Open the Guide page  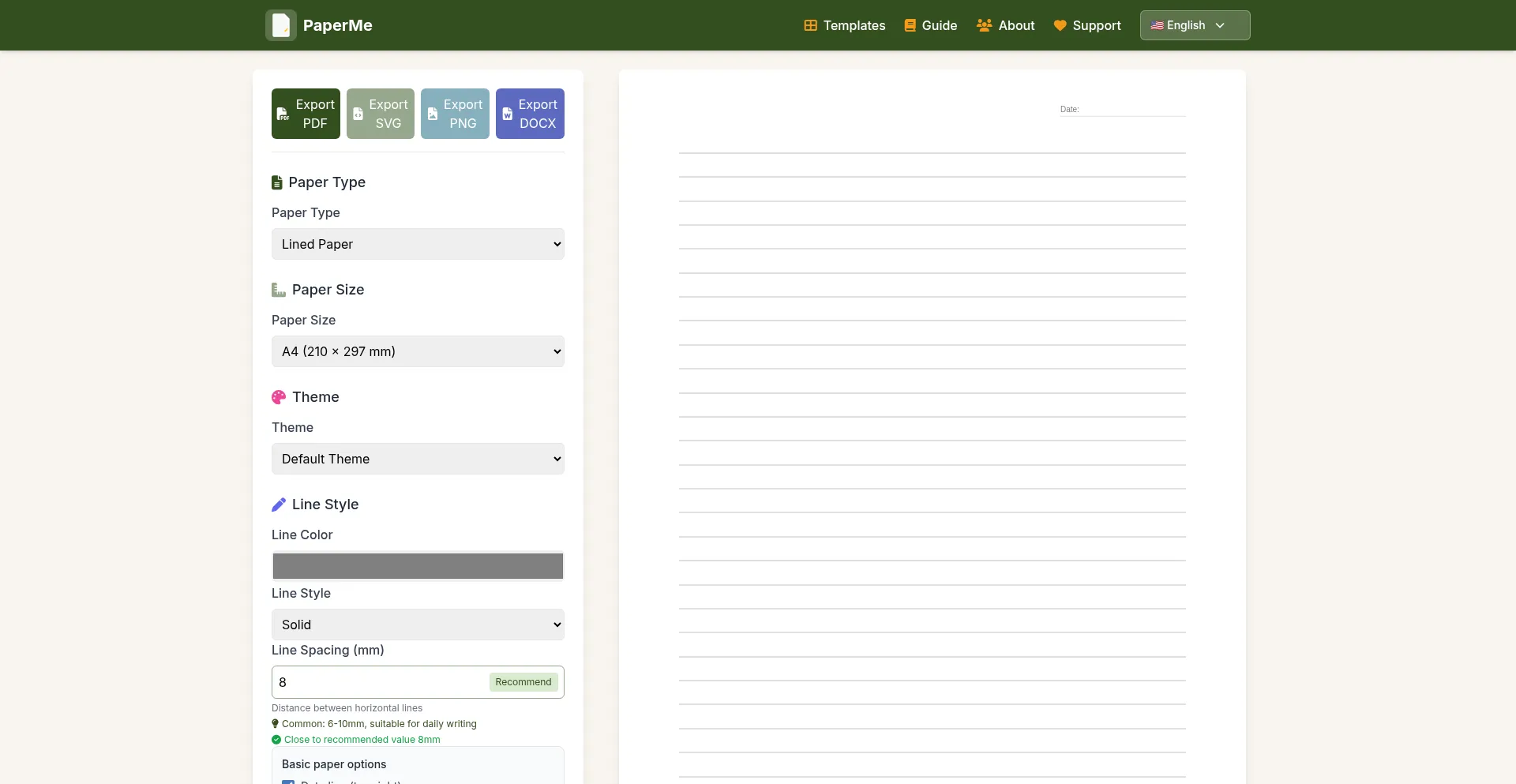pos(931,25)
